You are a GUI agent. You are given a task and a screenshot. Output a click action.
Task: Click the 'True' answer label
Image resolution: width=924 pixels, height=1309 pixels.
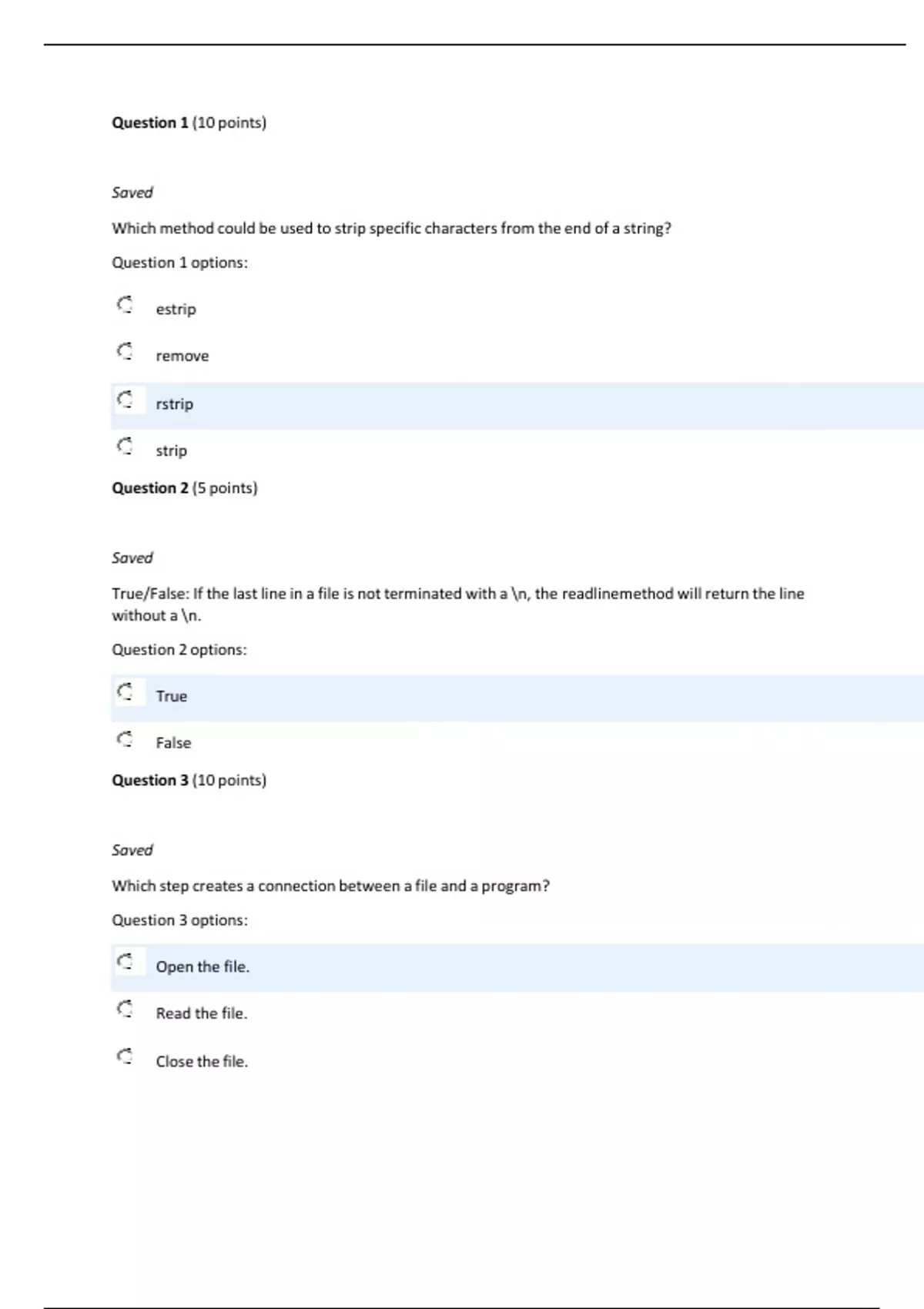(x=171, y=696)
